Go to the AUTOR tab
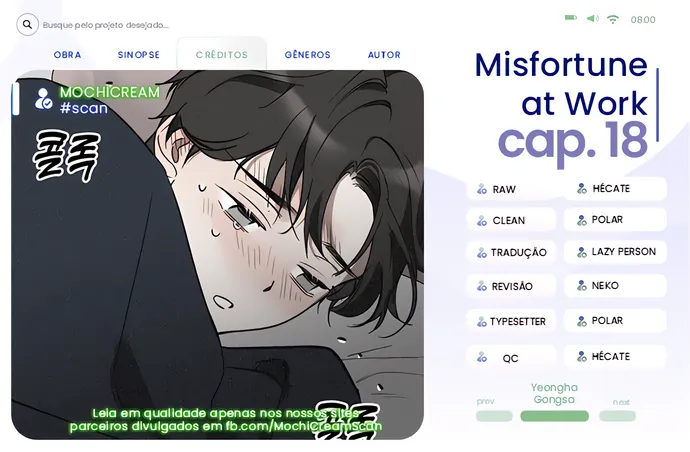The width and height of the screenshot is (690, 452). coord(384,55)
